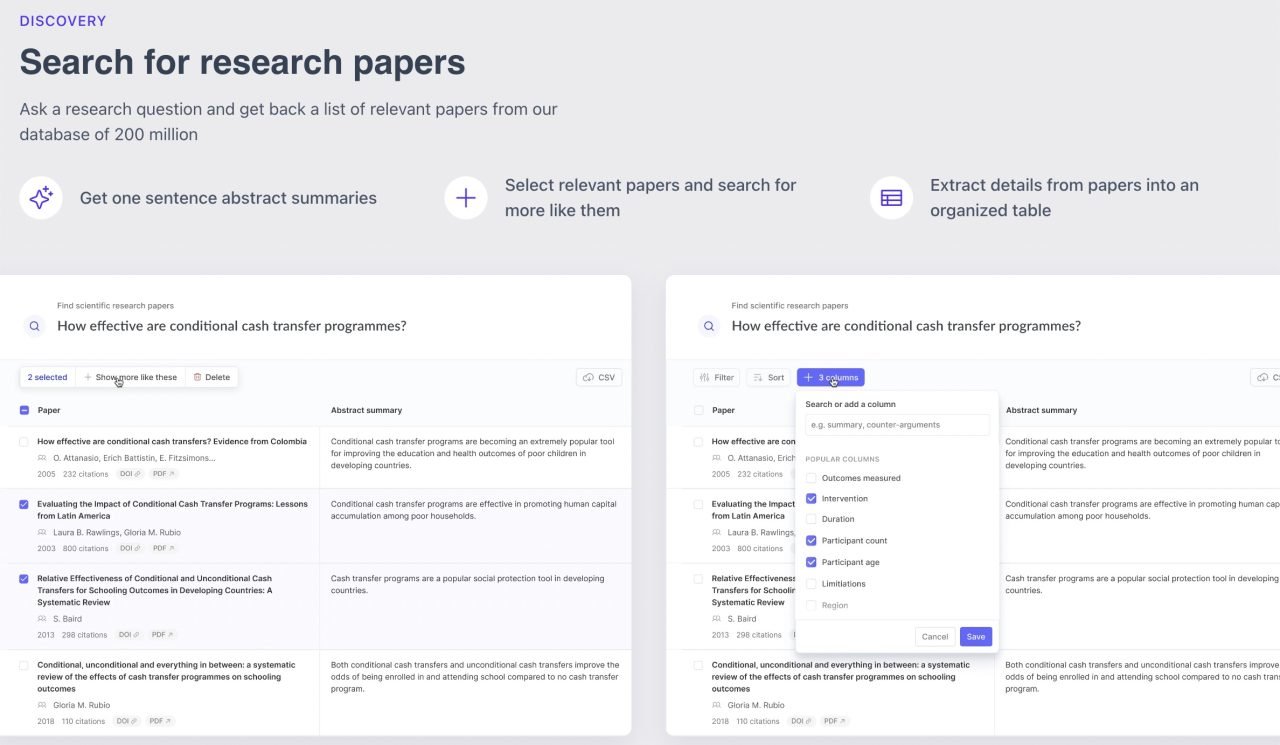Click the search magnifier icon in right panel
Image resolution: width=1280 pixels, height=745 pixels.
(x=709, y=326)
